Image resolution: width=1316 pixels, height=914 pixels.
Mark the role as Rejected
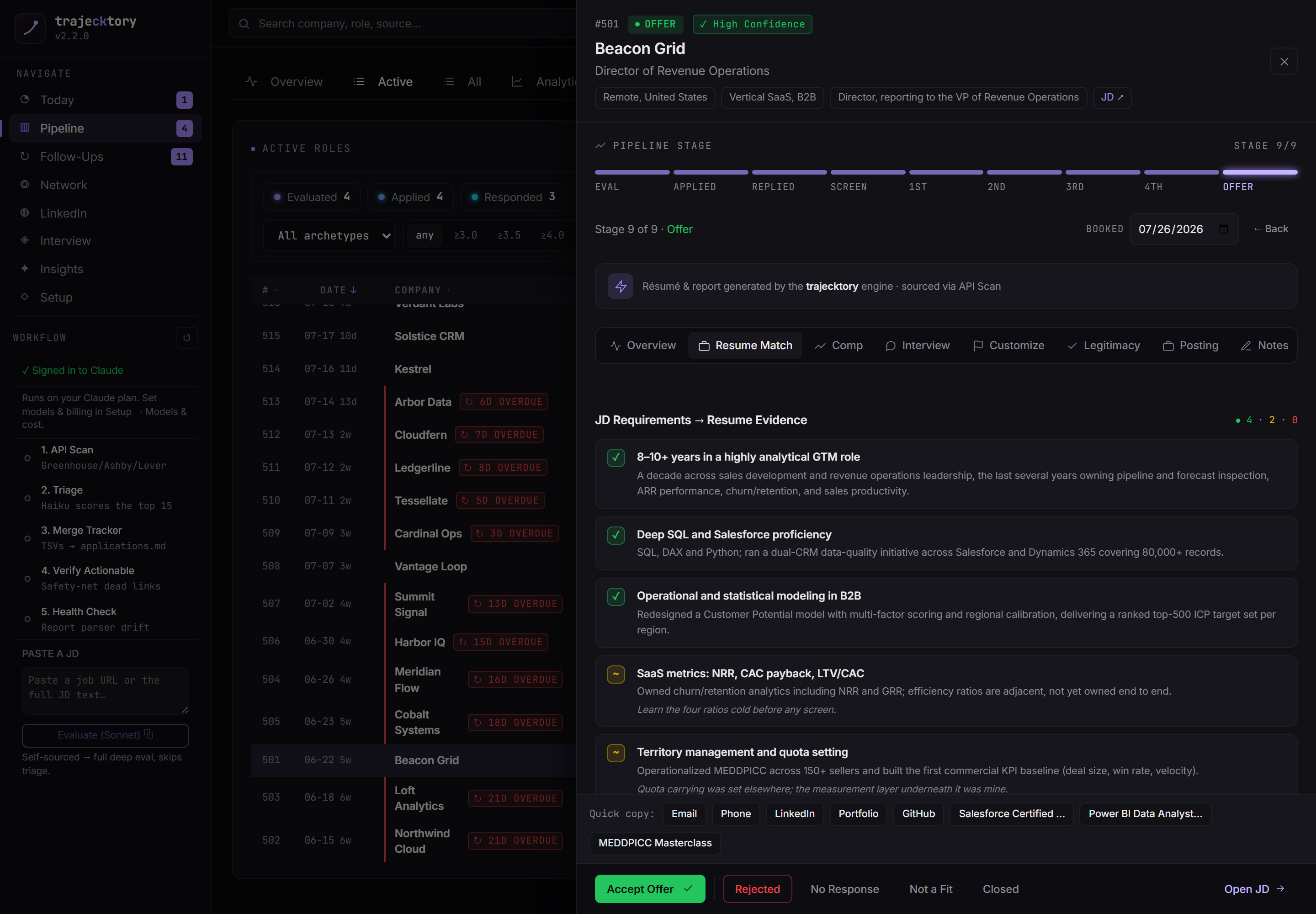pyautogui.click(x=757, y=889)
